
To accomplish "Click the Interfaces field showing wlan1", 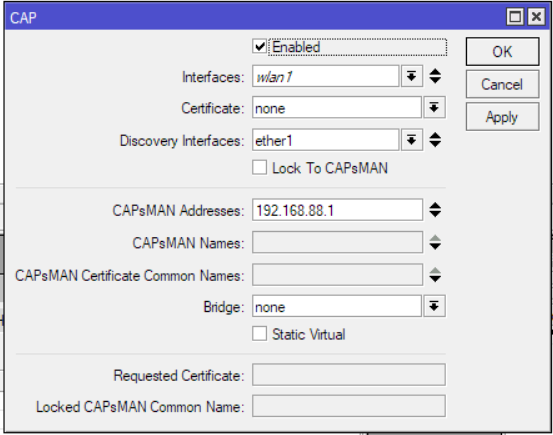I will [326, 76].
